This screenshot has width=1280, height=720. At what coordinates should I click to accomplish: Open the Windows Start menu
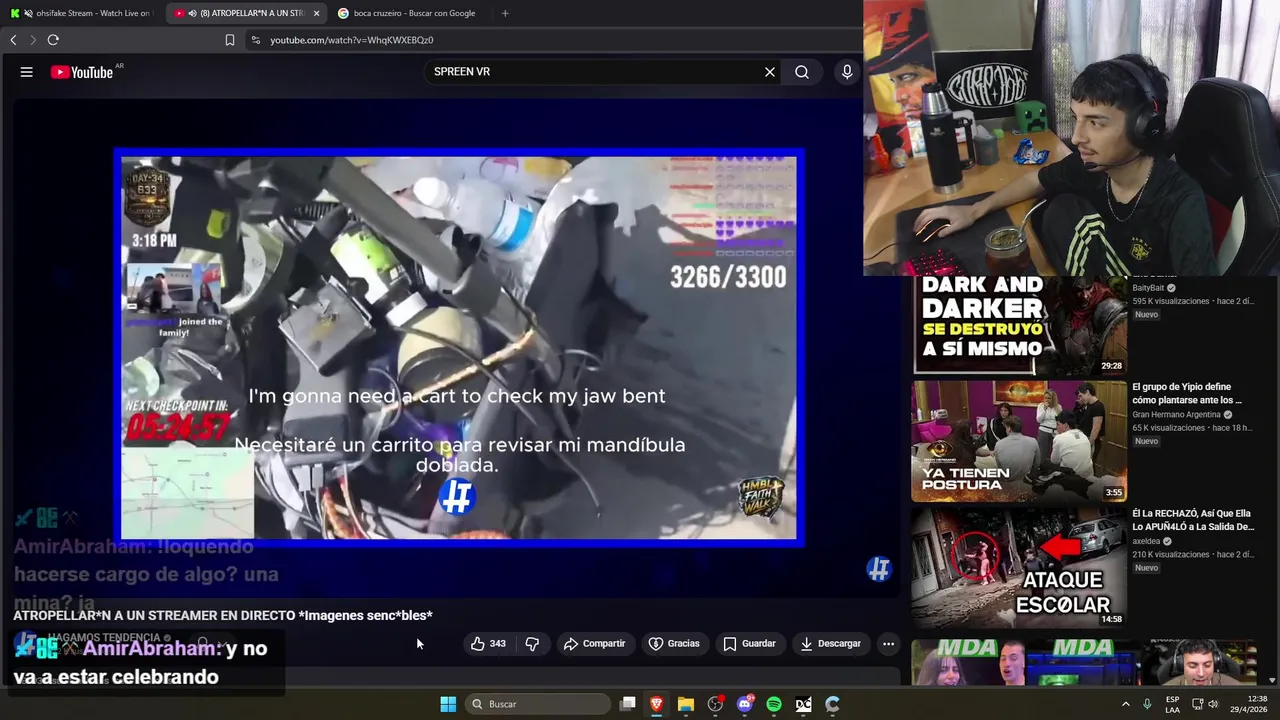pyautogui.click(x=448, y=704)
